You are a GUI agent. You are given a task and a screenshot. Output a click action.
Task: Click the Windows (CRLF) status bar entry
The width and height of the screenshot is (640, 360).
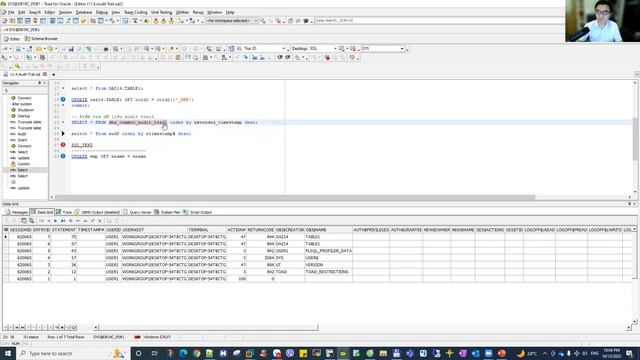click(157, 337)
